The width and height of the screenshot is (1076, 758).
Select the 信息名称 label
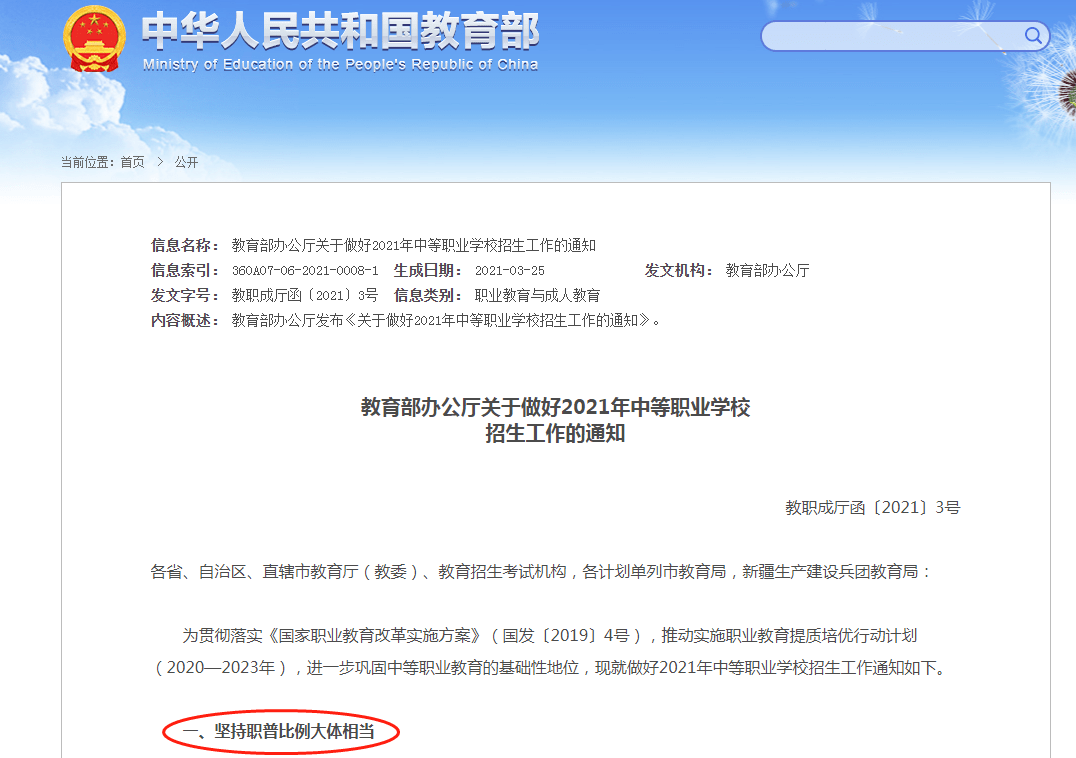click(x=185, y=245)
